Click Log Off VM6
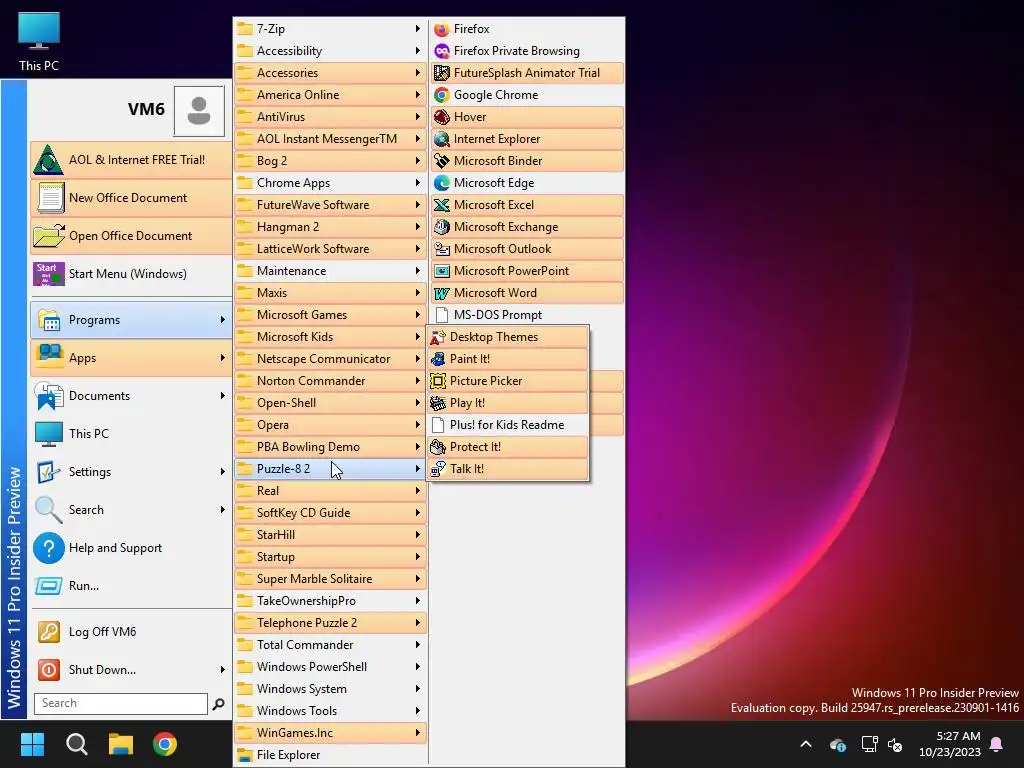1024x768 pixels. pyautogui.click(x=131, y=632)
